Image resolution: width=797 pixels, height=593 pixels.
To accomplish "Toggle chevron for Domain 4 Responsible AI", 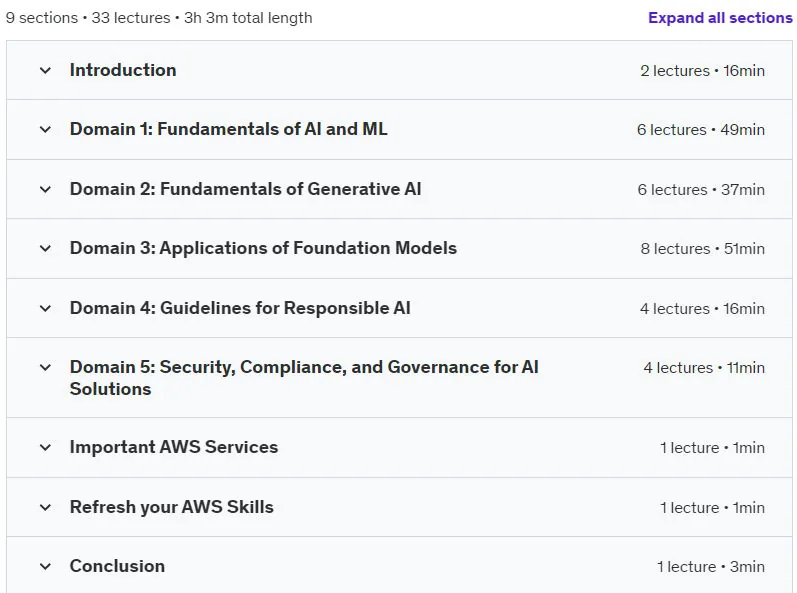I will (x=45, y=308).
